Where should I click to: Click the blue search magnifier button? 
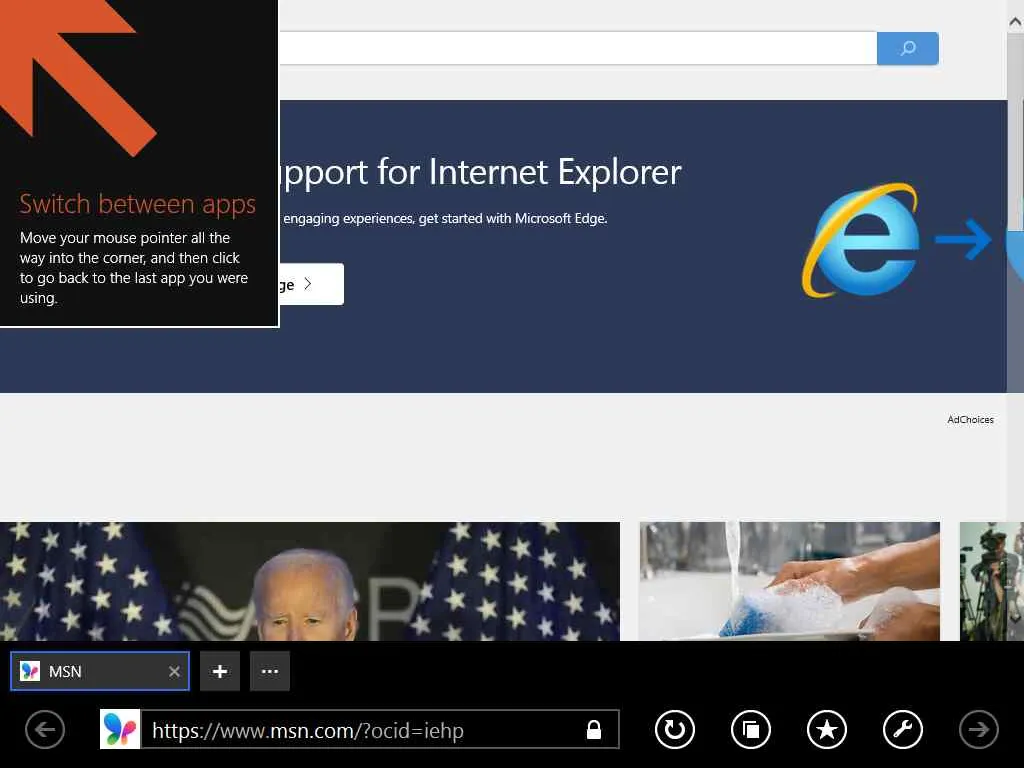(x=907, y=48)
